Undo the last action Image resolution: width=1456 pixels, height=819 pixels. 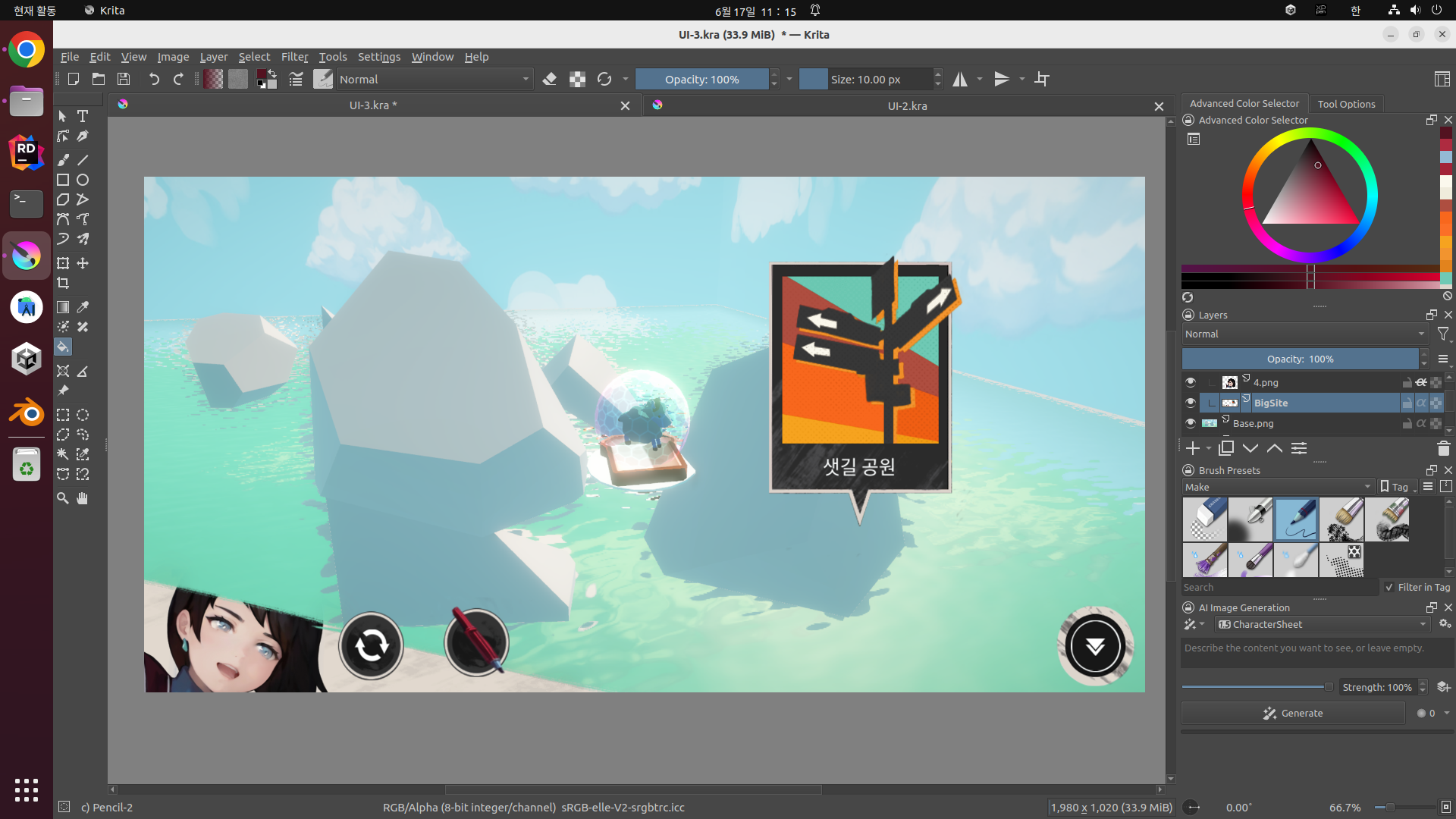click(154, 79)
